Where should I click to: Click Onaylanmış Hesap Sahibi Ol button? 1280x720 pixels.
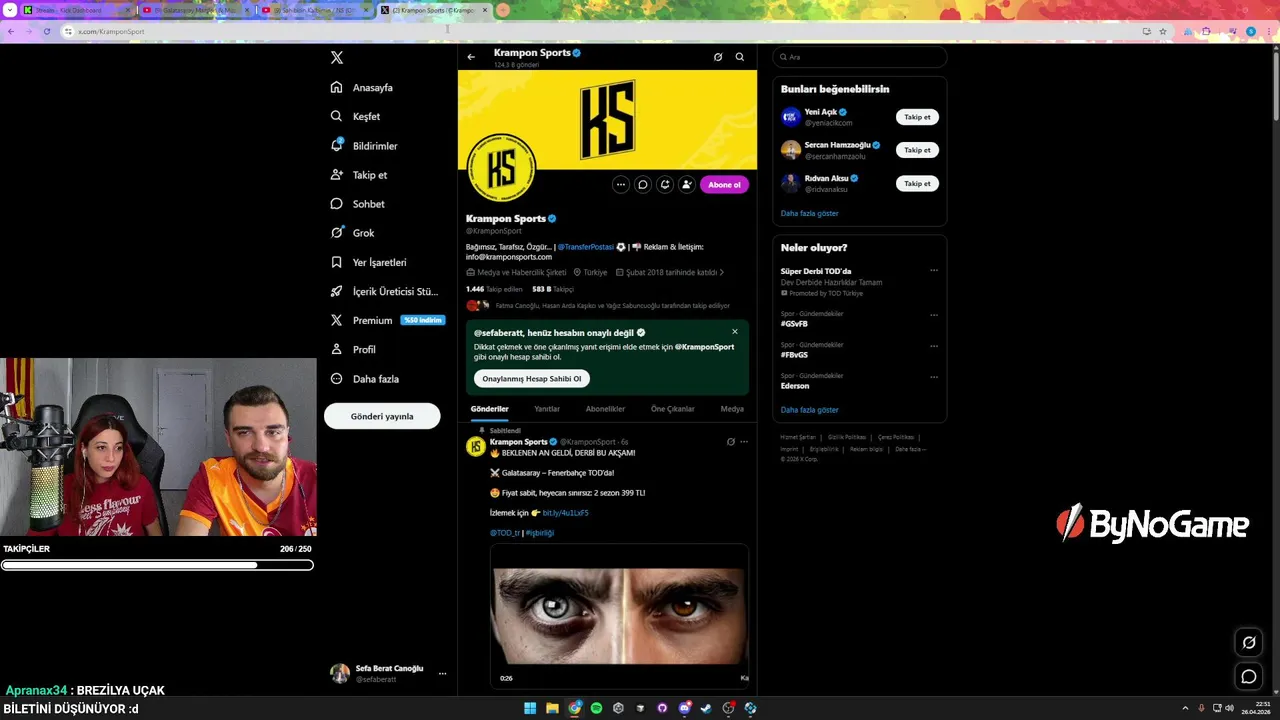point(532,379)
